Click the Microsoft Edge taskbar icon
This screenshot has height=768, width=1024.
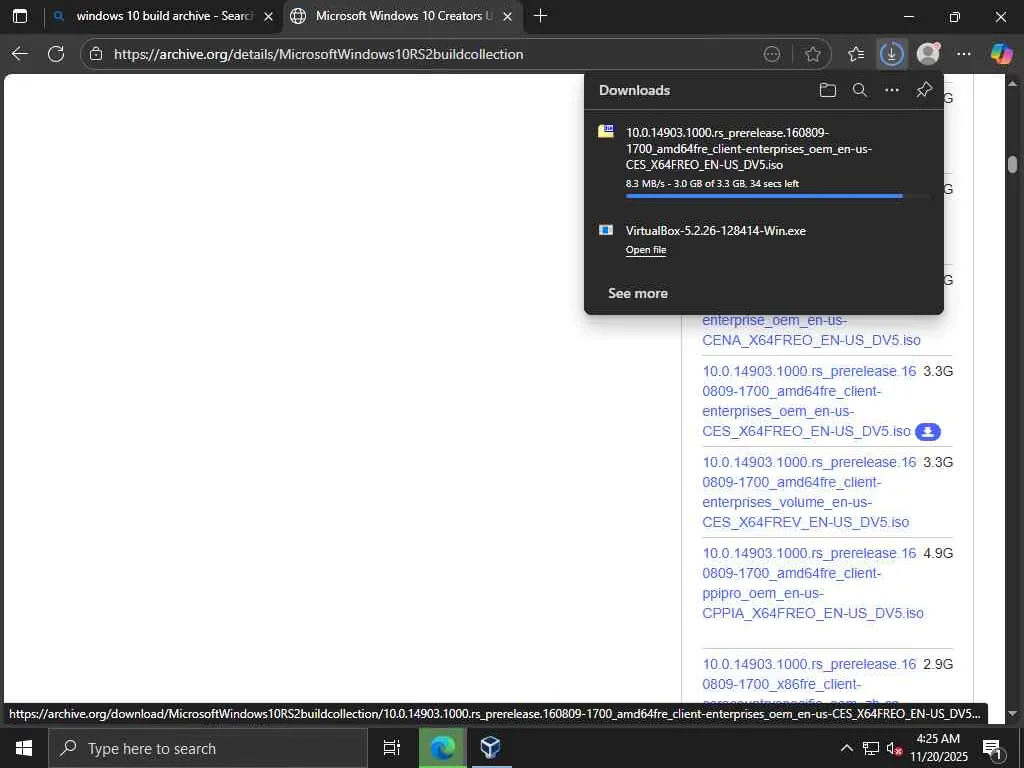coord(442,748)
